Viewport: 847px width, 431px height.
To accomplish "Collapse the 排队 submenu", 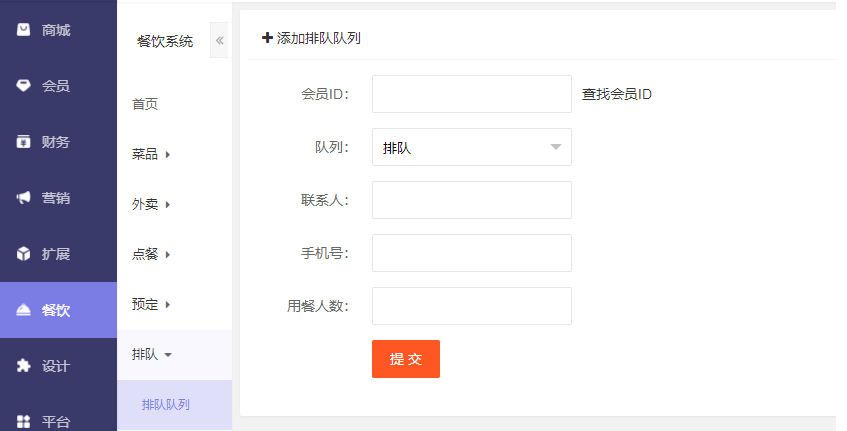I will tap(152, 354).
